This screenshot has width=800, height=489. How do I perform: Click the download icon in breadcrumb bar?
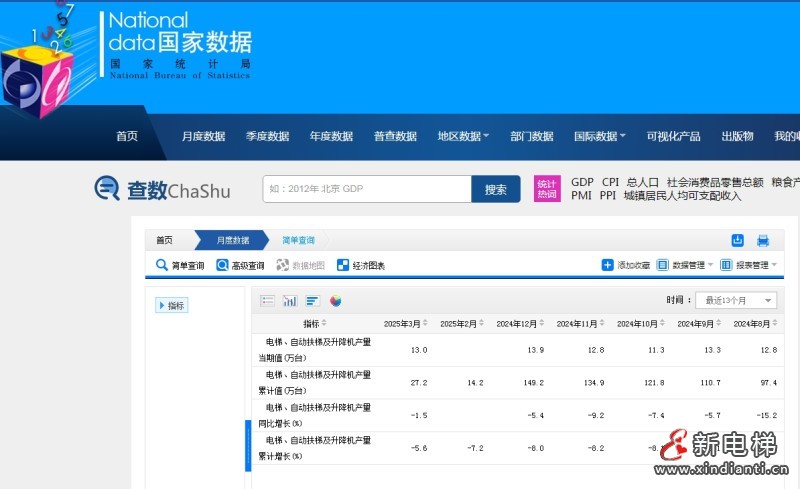tap(738, 240)
